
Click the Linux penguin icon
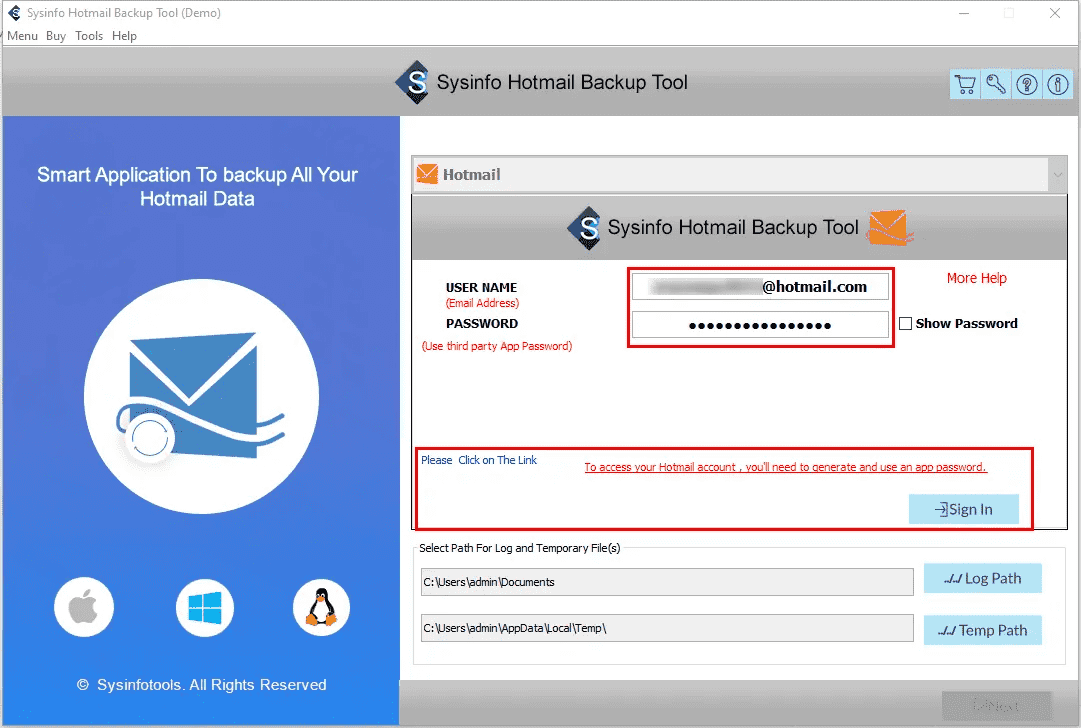[x=321, y=607]
